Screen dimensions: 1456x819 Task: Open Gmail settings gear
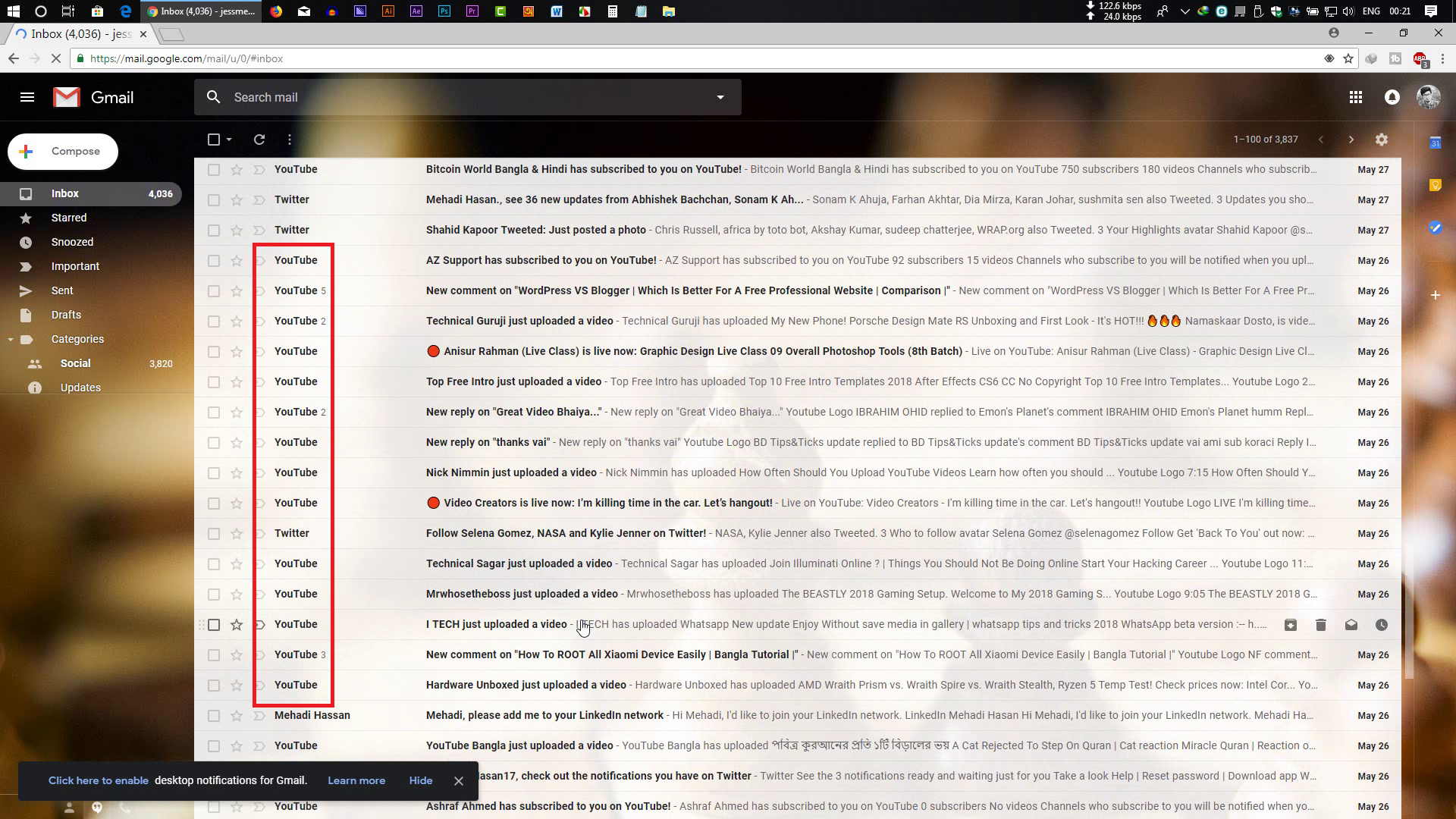coord(1382,140)
